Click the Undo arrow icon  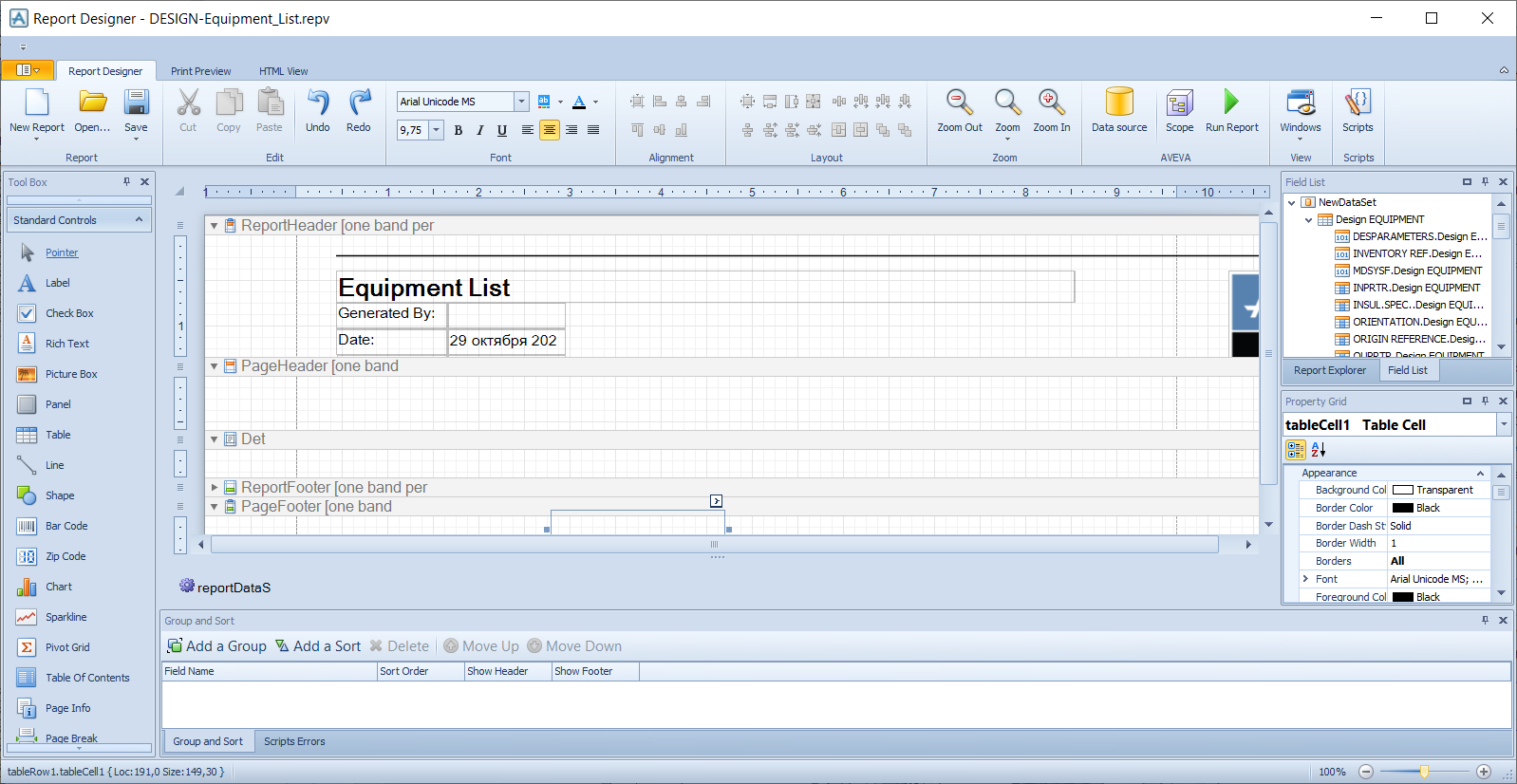pos(318,103)
